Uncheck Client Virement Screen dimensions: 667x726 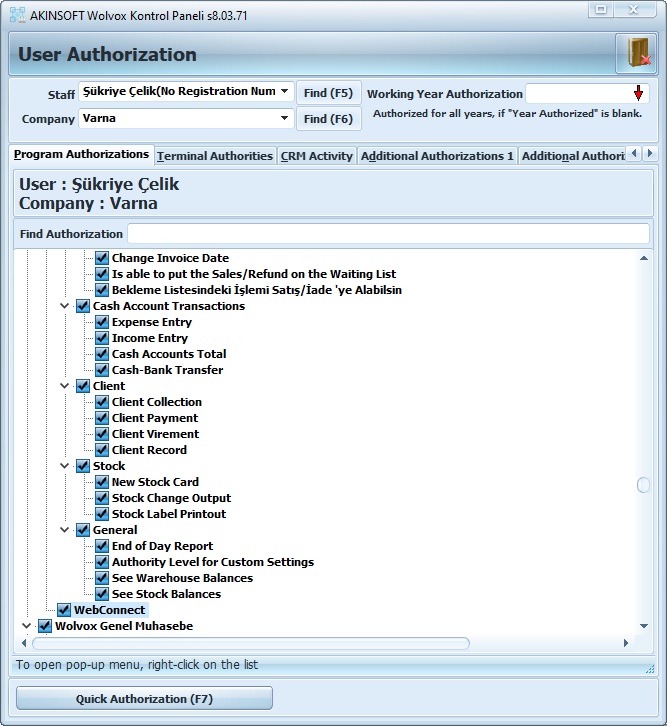pyautogui.click(x=102, y=434)
